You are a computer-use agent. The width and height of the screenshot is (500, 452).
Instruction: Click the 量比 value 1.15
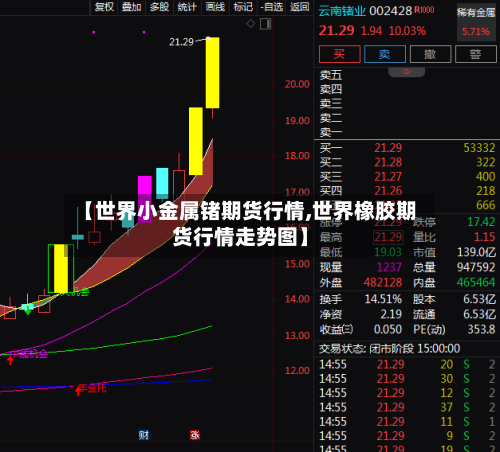tap(485, 237)
